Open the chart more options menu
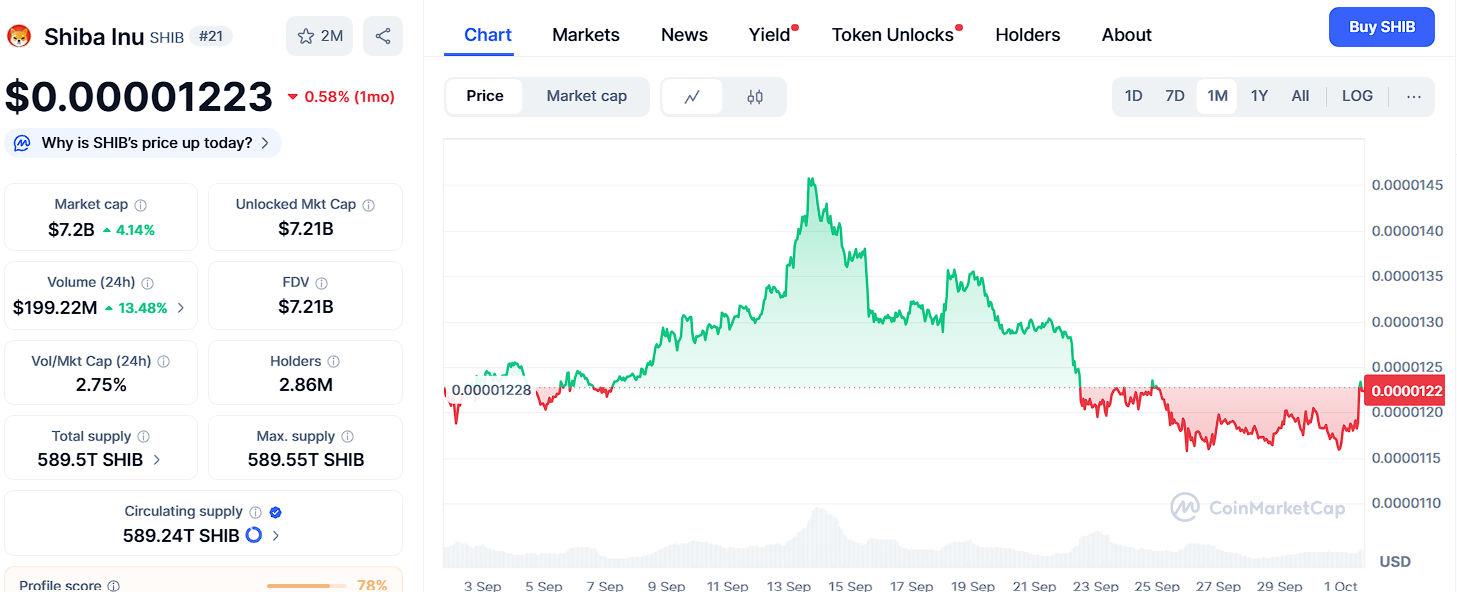Viewport: 1457px width, 592px height. [x=1413, y=96]
